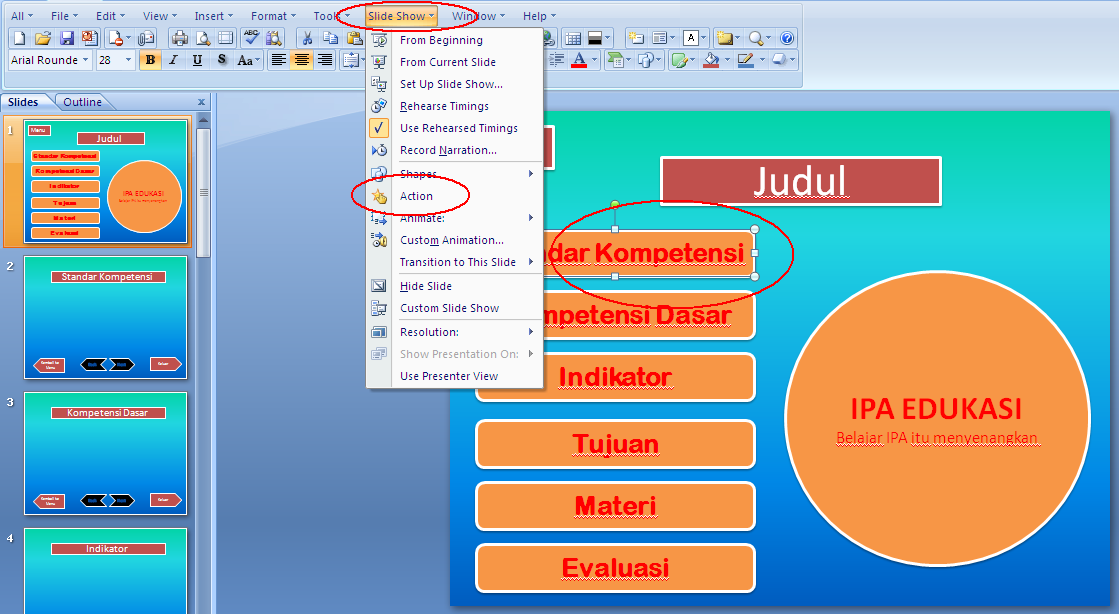1119x614 pixels.
Task: Toggle bold formatting off
Action: click(150, 60)
